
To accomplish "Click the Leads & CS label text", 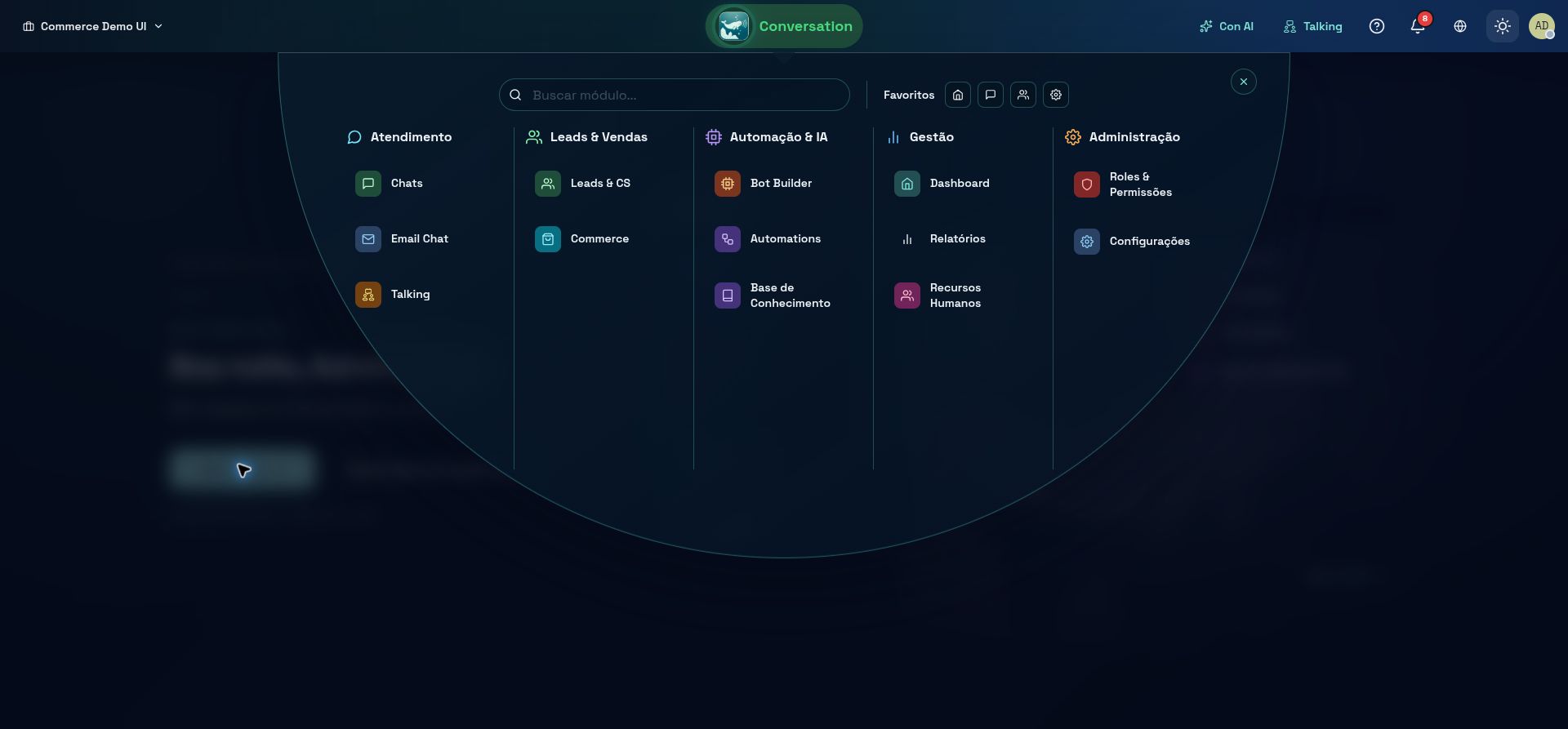I will click(x=600, y=184).
